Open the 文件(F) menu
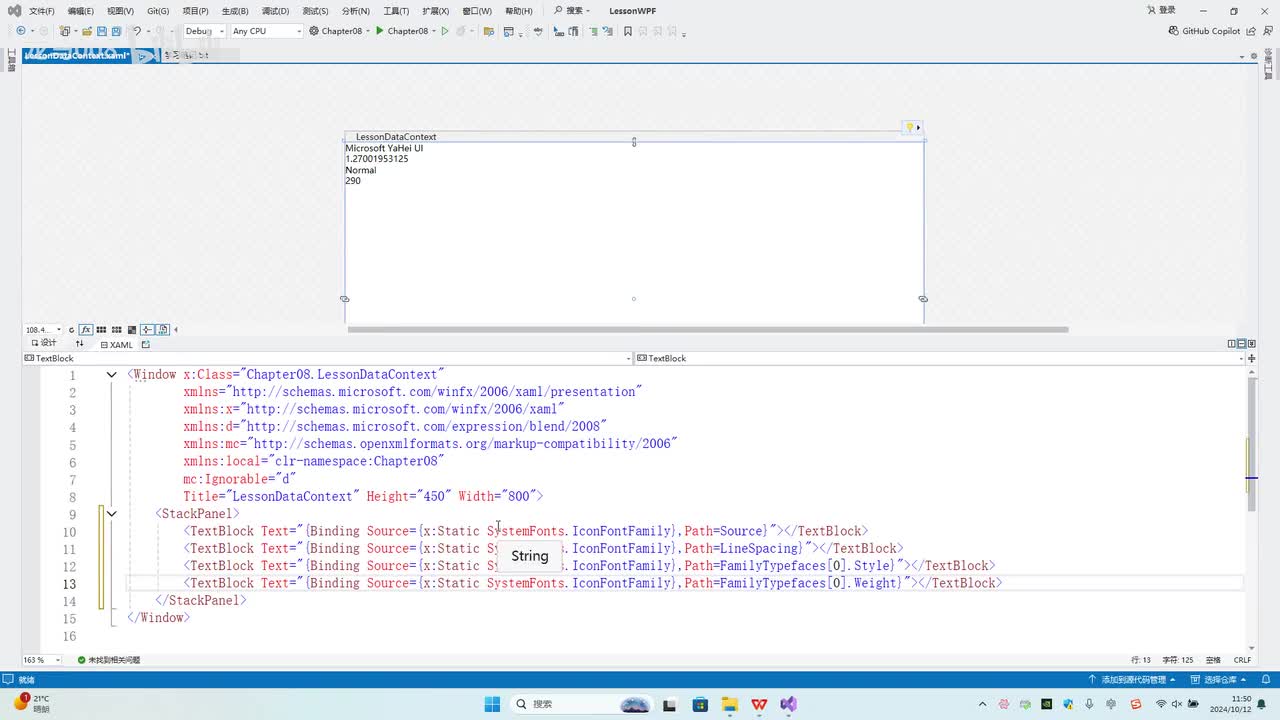The width and height of the screenshot is (1280, 720). pos(42,11)
